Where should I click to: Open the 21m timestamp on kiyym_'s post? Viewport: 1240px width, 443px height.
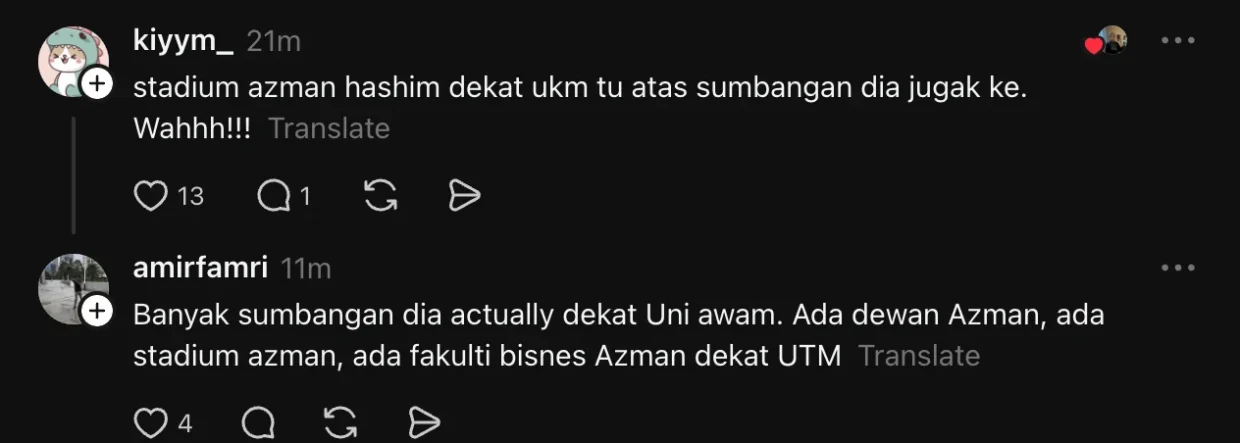tap(274, 42)
